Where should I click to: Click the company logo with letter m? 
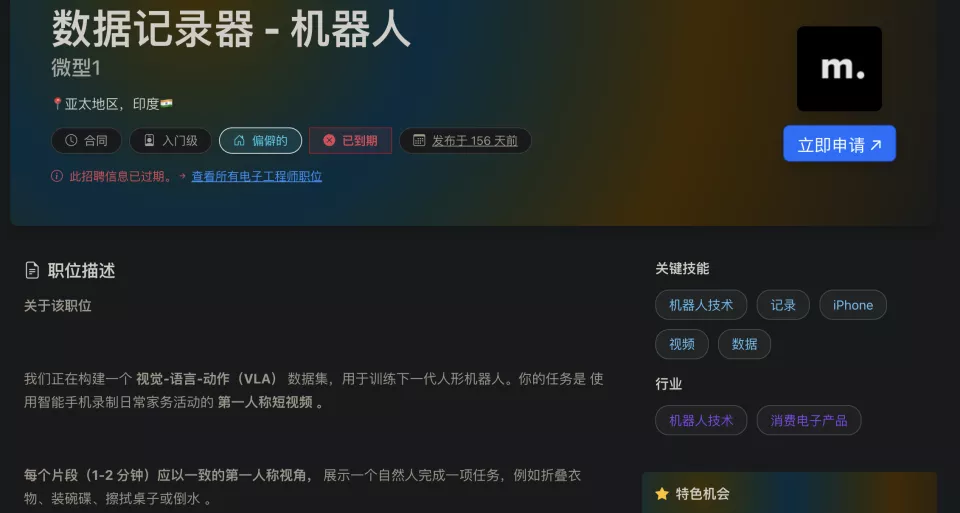pyautogui.click(x=839, y=69)
